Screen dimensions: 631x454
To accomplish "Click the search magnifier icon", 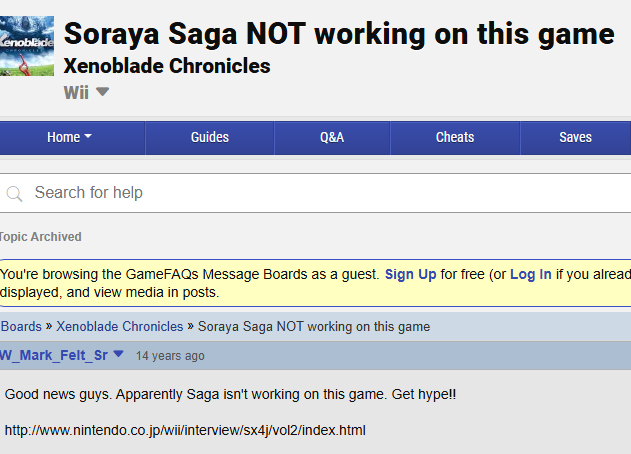I will [x=14, y=193].
